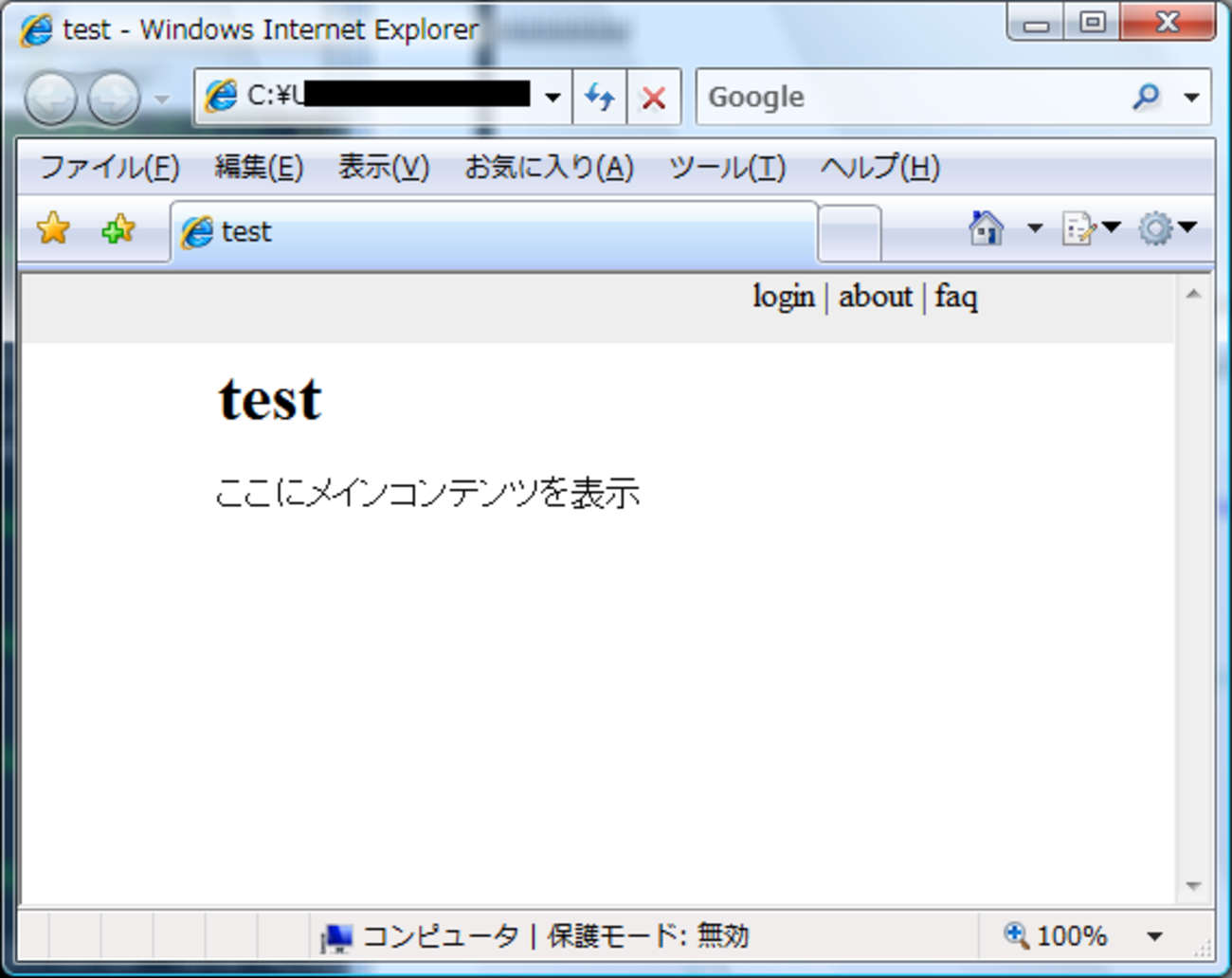The image size is (1232, 978).
Task: Open a new blank tab
Action: [849, 233]
